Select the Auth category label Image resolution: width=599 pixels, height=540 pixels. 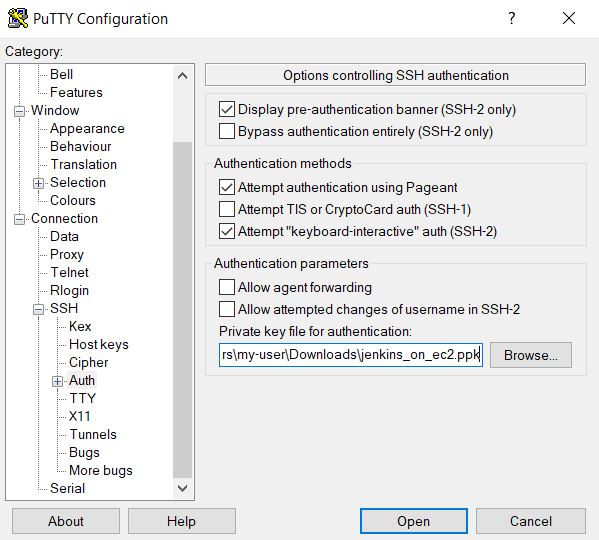click(82, 380)
